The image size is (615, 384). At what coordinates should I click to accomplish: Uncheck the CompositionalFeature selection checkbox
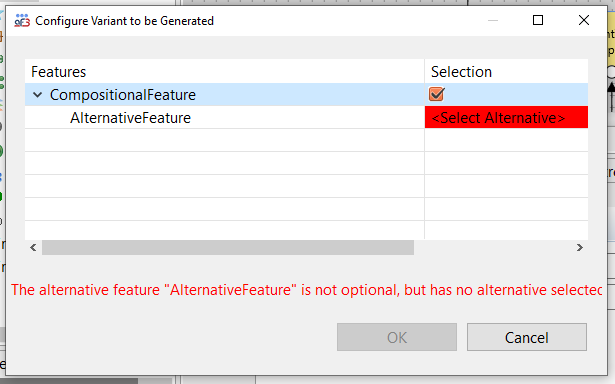[x=436, y=94]
